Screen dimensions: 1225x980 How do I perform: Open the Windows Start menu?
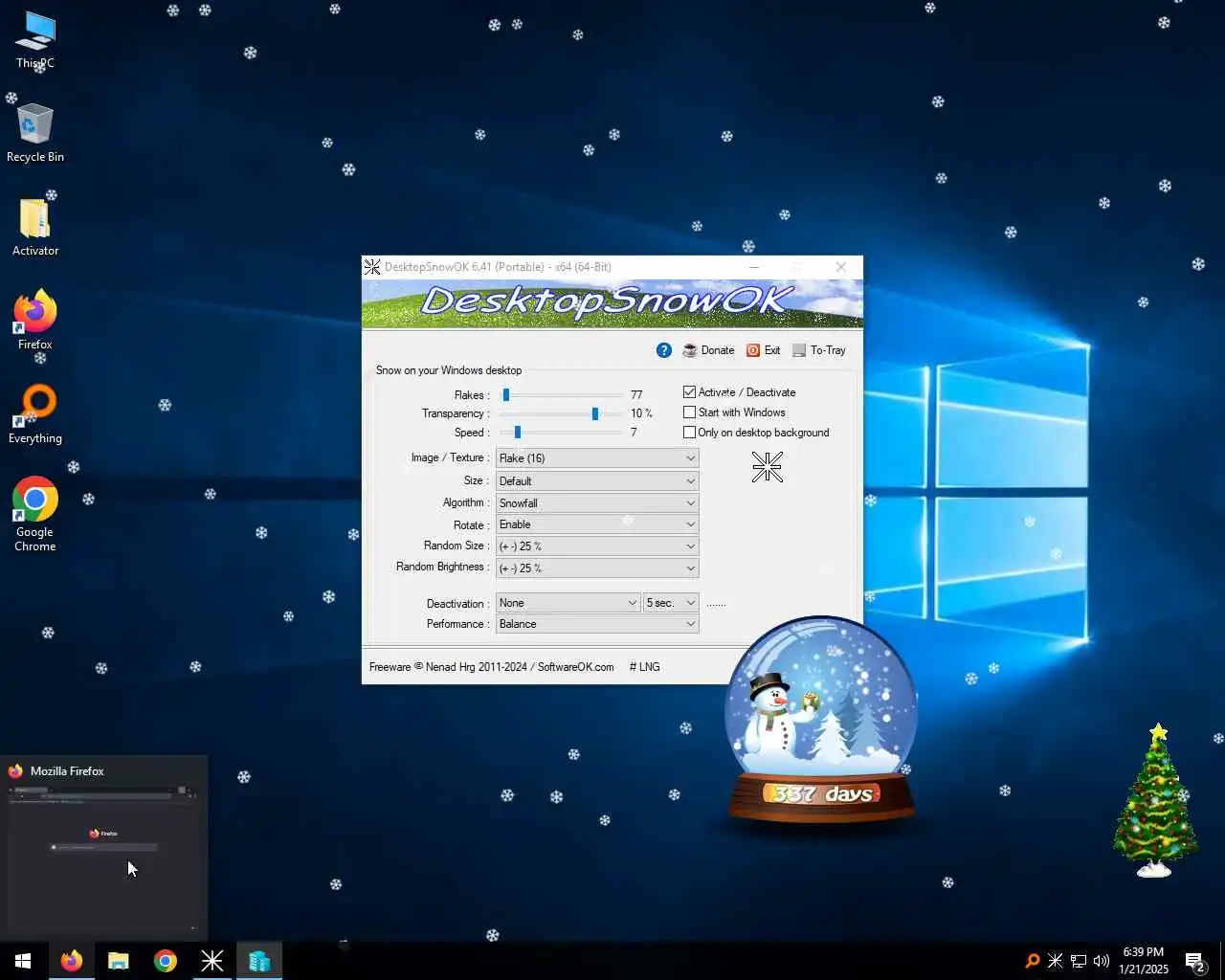(x=23, y=961)
